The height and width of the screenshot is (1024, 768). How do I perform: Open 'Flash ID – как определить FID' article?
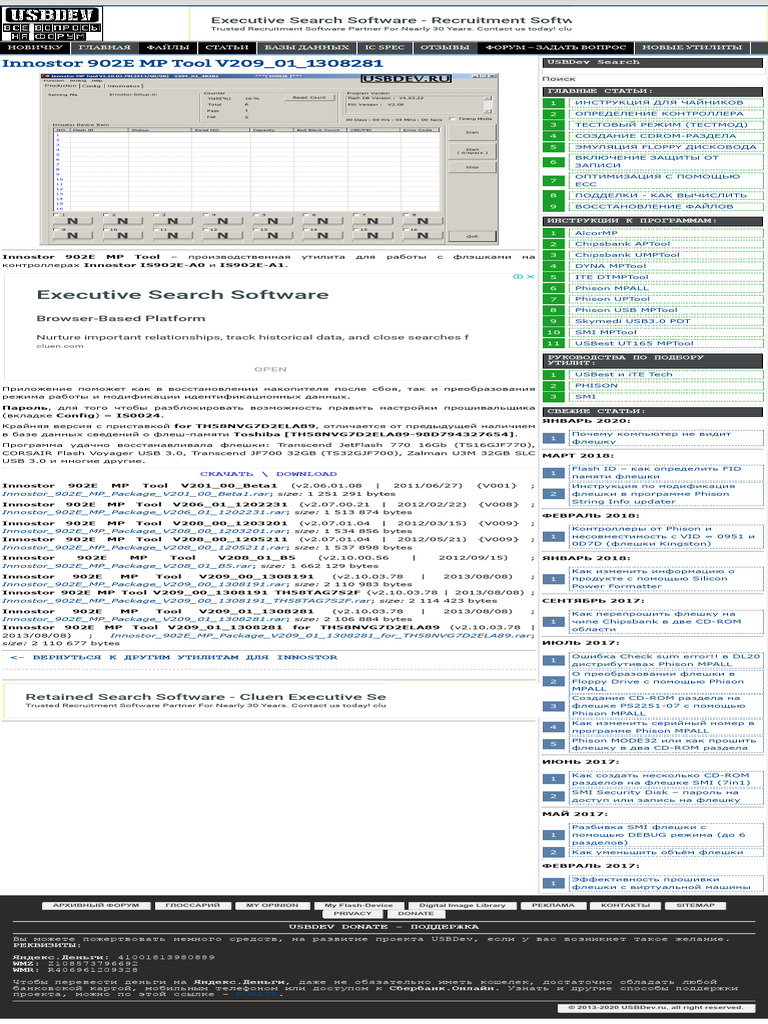(656, 473)
